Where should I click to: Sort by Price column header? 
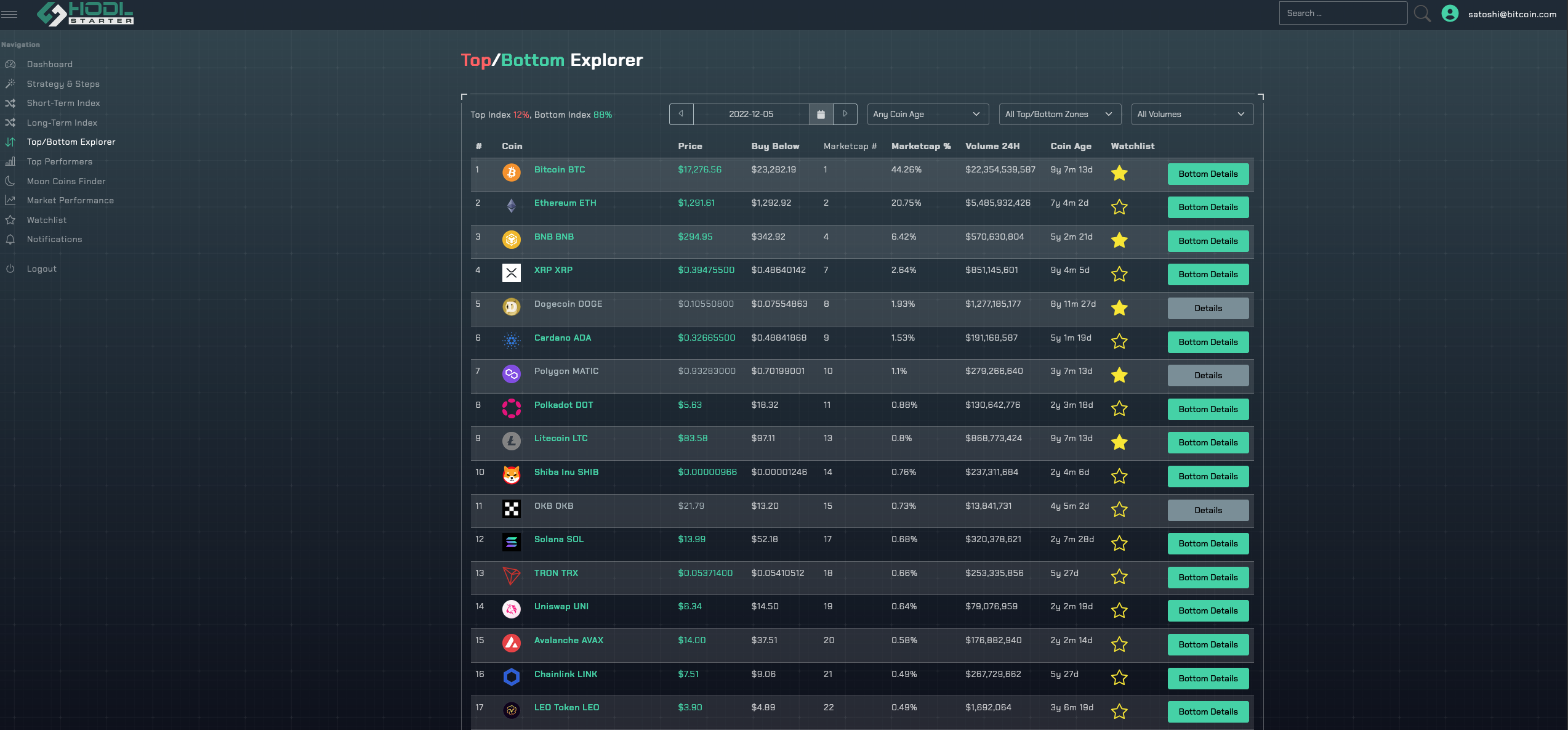[690, 146]
